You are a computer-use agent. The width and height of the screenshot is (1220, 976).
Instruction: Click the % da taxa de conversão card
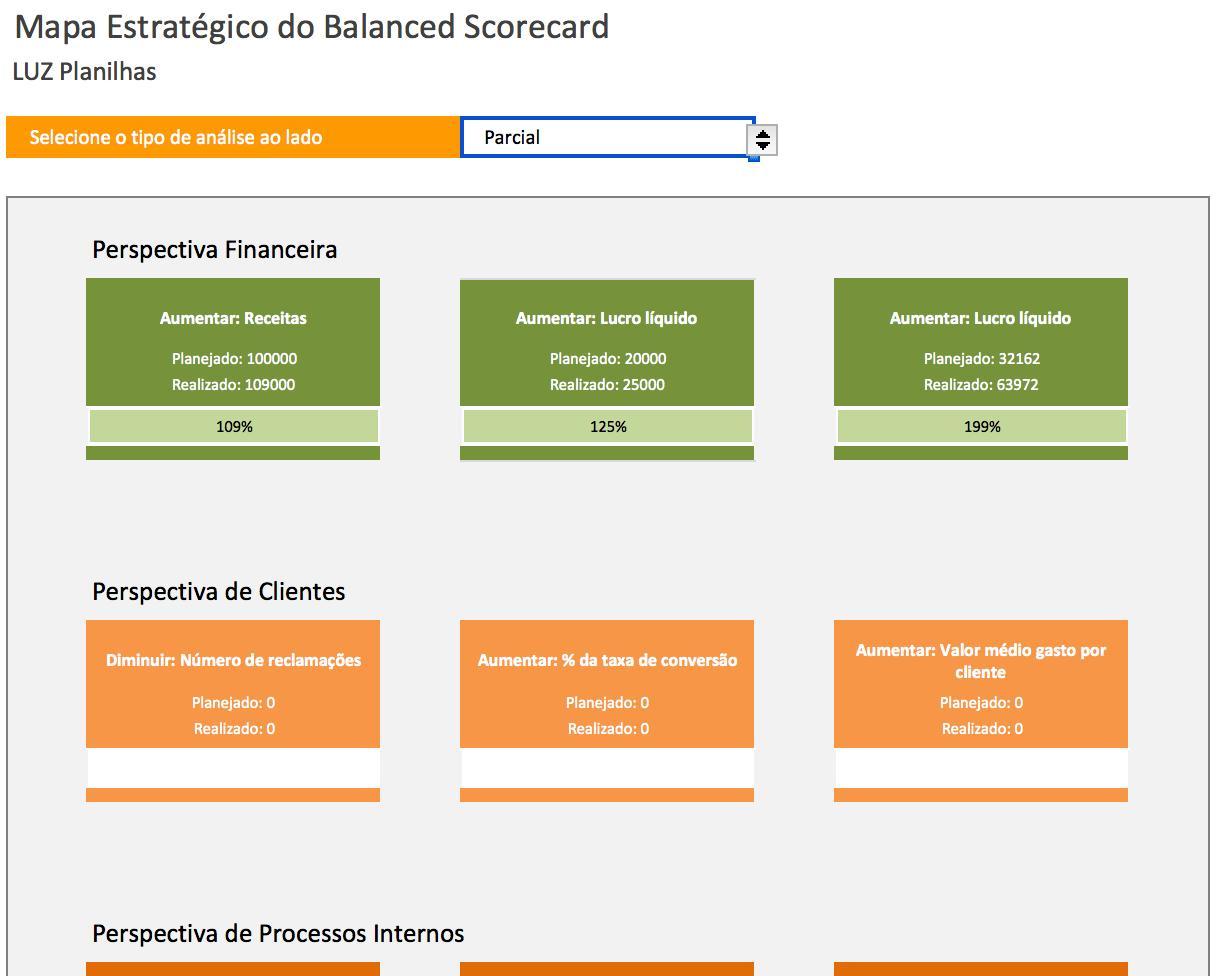[x=607, y=684]
